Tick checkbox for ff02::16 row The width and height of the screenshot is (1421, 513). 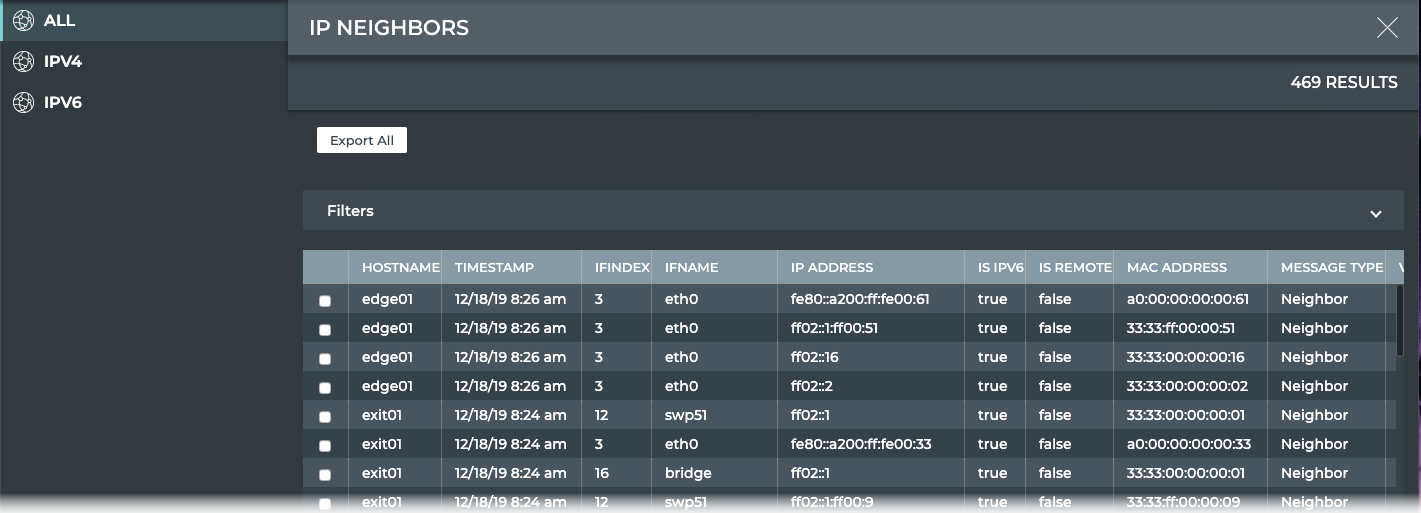[325, 359]
